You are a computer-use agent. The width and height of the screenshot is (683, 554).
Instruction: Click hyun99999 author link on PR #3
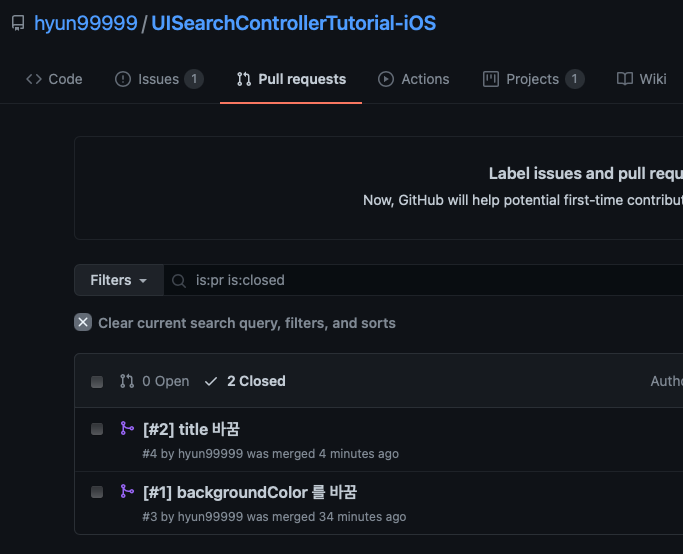pyautogui.click(x=210, y=517)
